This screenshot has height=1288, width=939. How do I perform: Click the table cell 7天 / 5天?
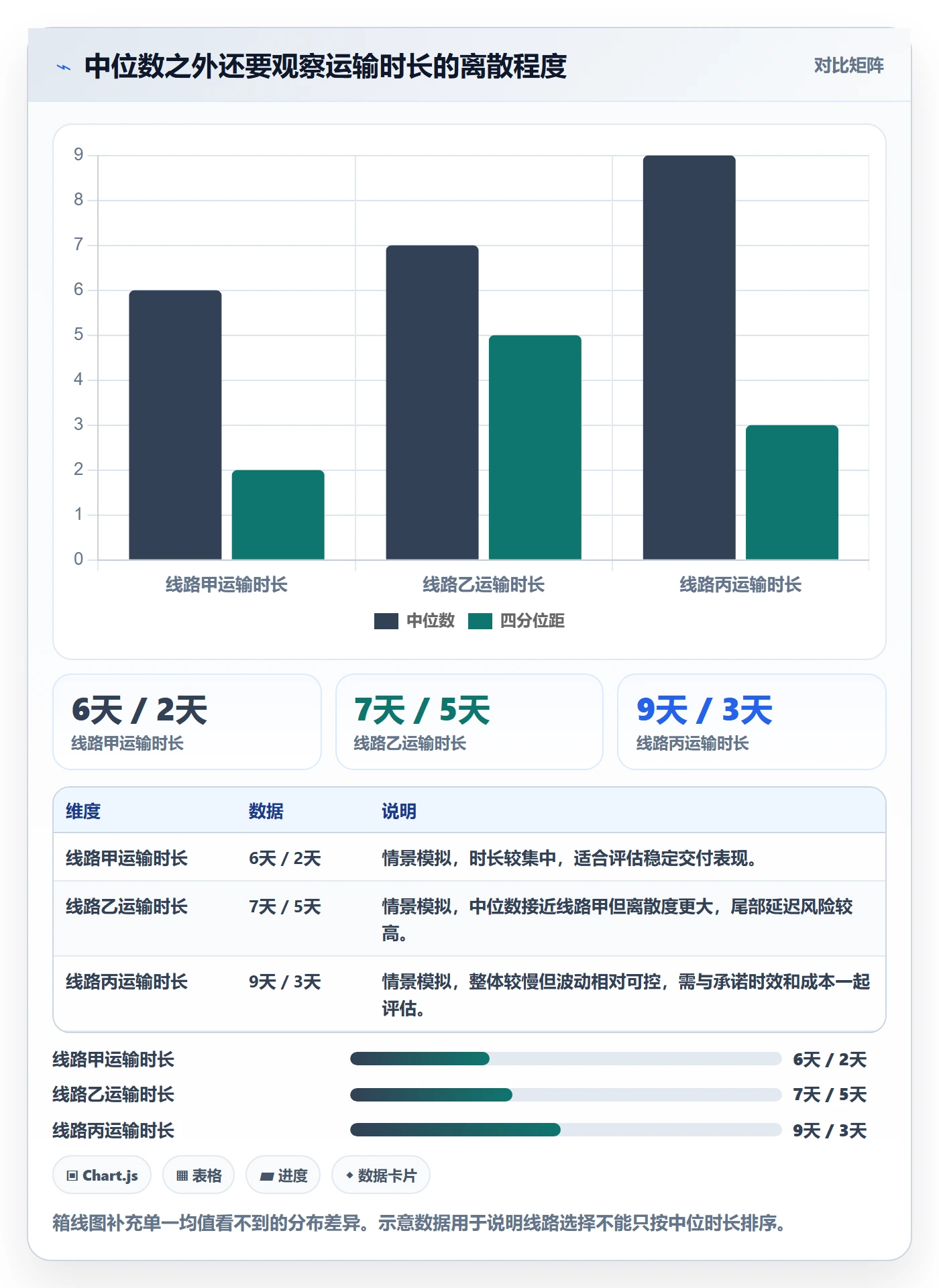(x=285, y=906)
